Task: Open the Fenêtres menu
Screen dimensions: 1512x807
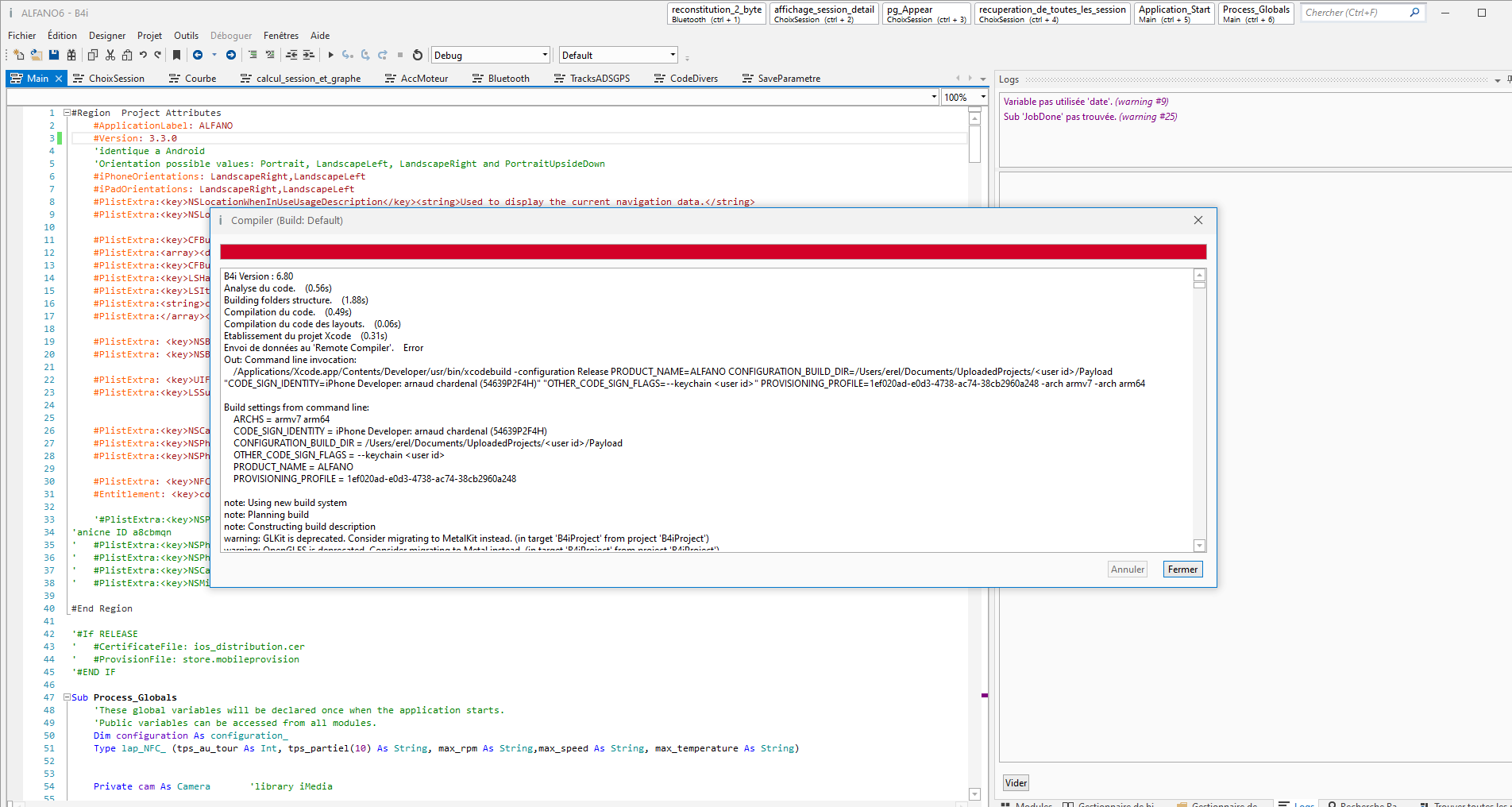Action: pos(281,36)
